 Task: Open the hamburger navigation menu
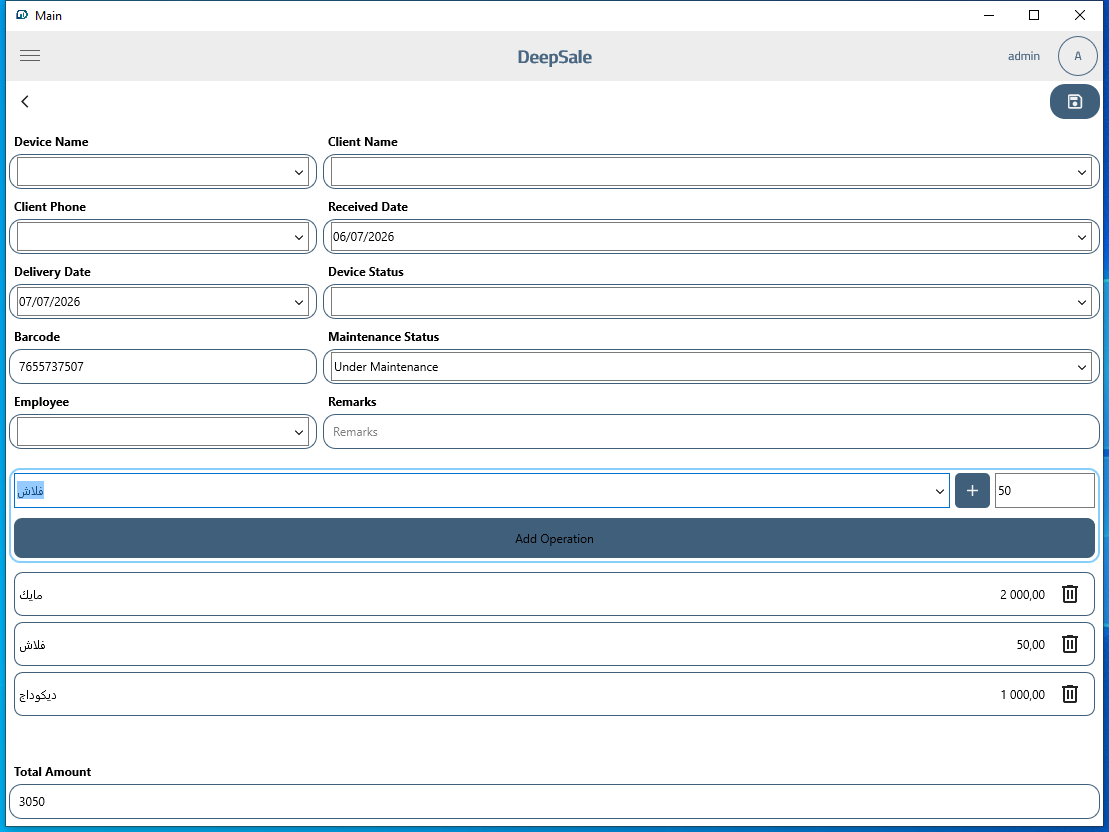[x=30, y=55]
